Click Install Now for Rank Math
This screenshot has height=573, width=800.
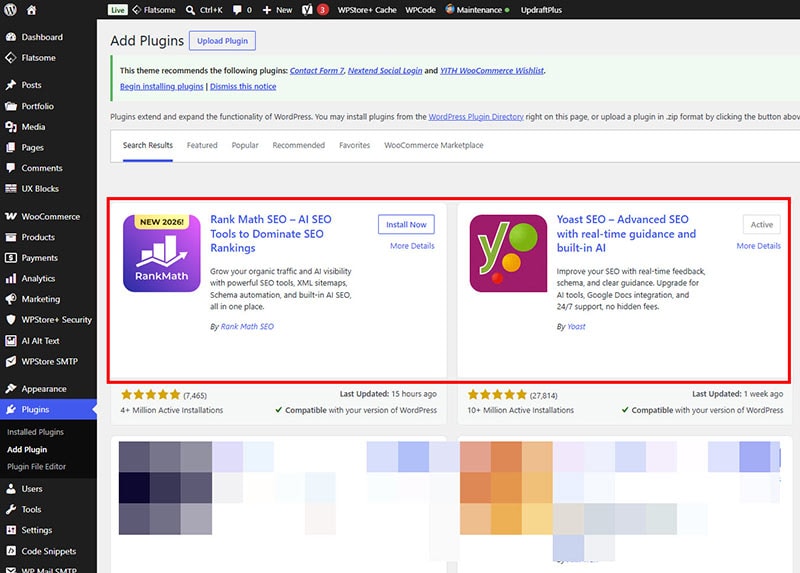point(406,225)
